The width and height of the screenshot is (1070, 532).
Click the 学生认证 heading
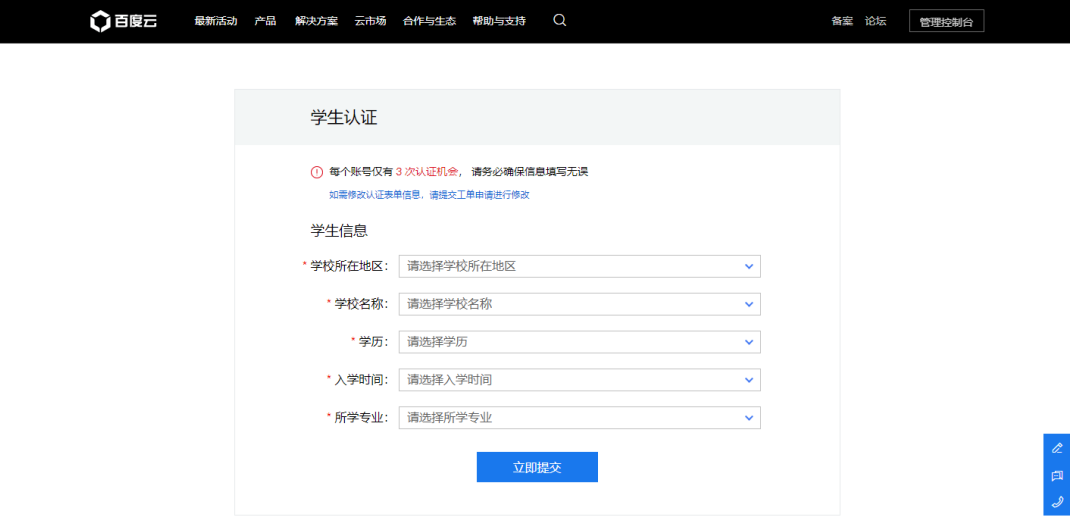[x=344, y=117]
